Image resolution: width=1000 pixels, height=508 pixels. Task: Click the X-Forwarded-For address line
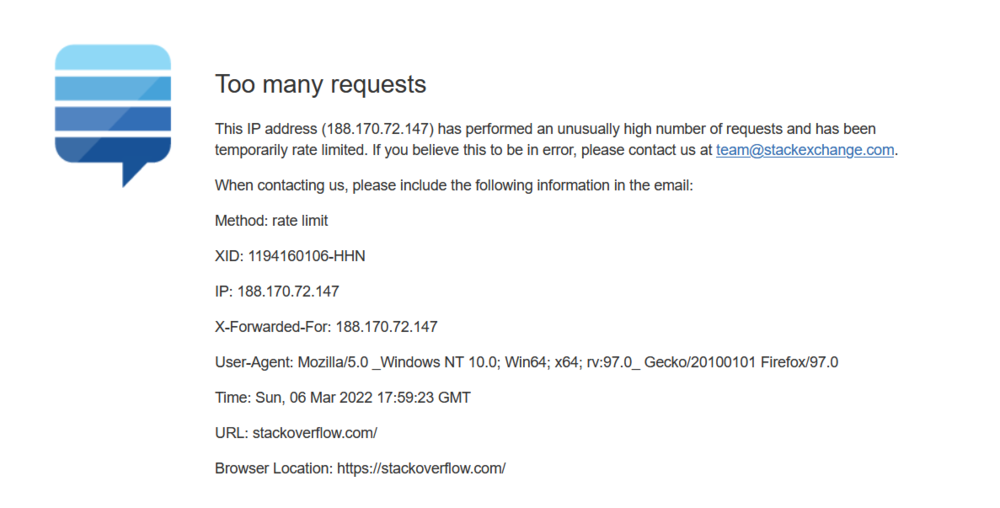(x=327, y=327)
